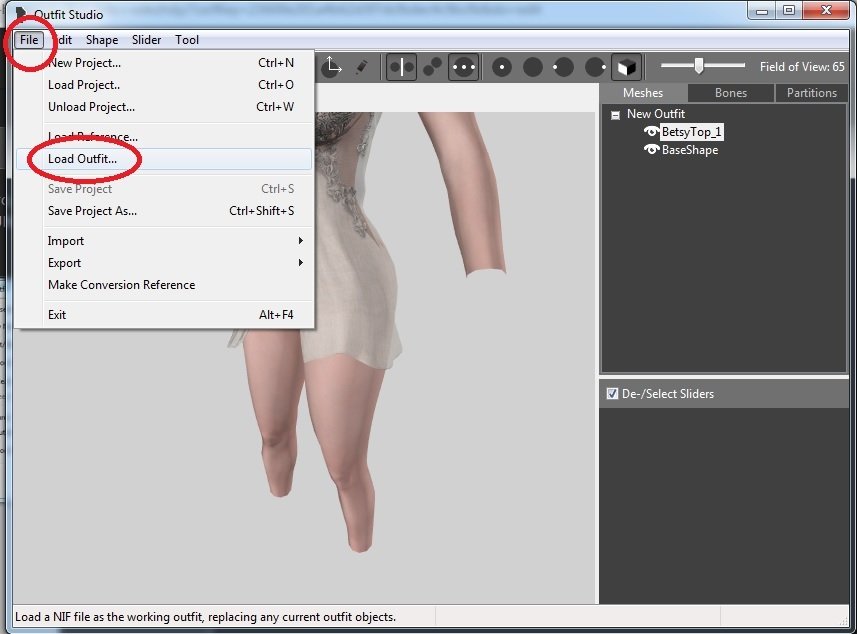This screenshot has height=634, width=860.
Task: Select the pencil vertex edit tool
Action: pos(361,67)
